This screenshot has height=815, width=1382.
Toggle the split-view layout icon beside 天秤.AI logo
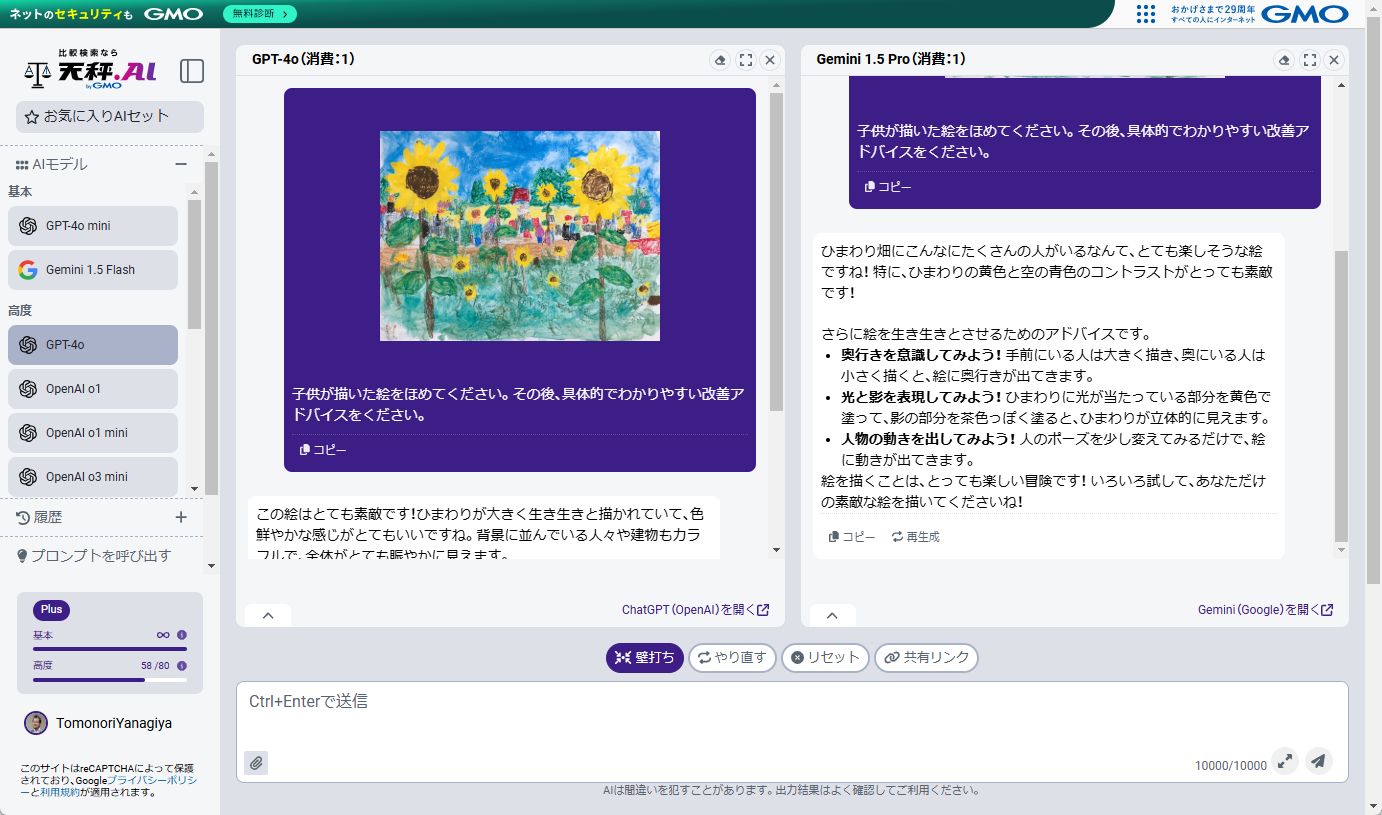click(191, 71)
